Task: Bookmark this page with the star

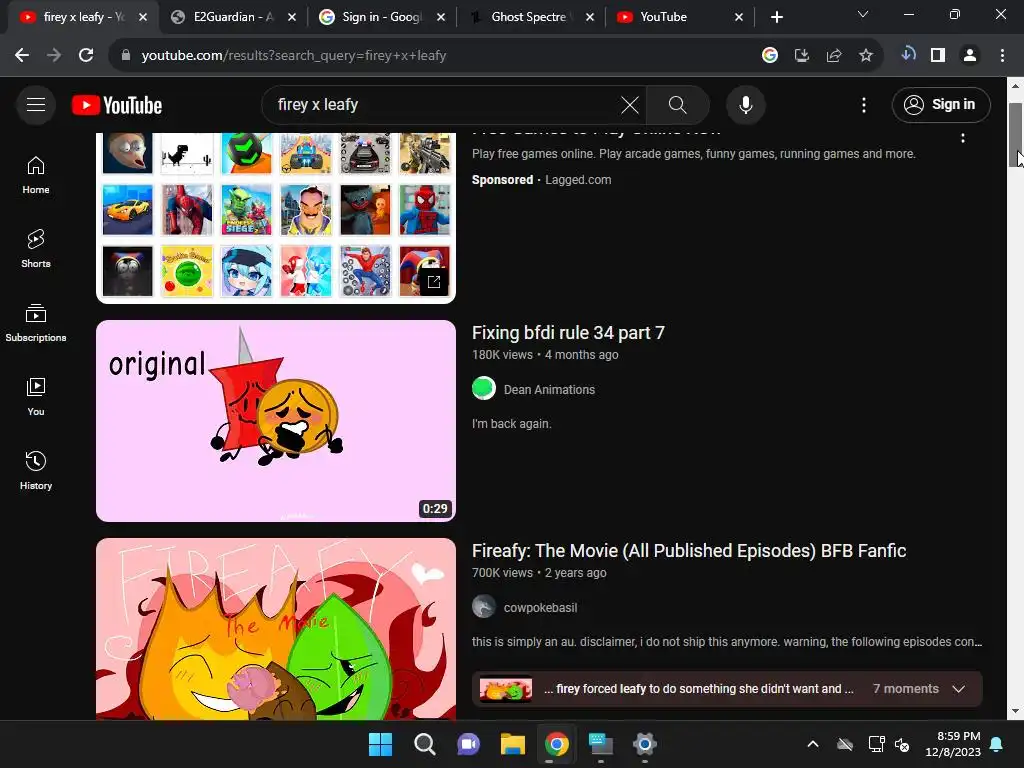Action: point(866,56)
